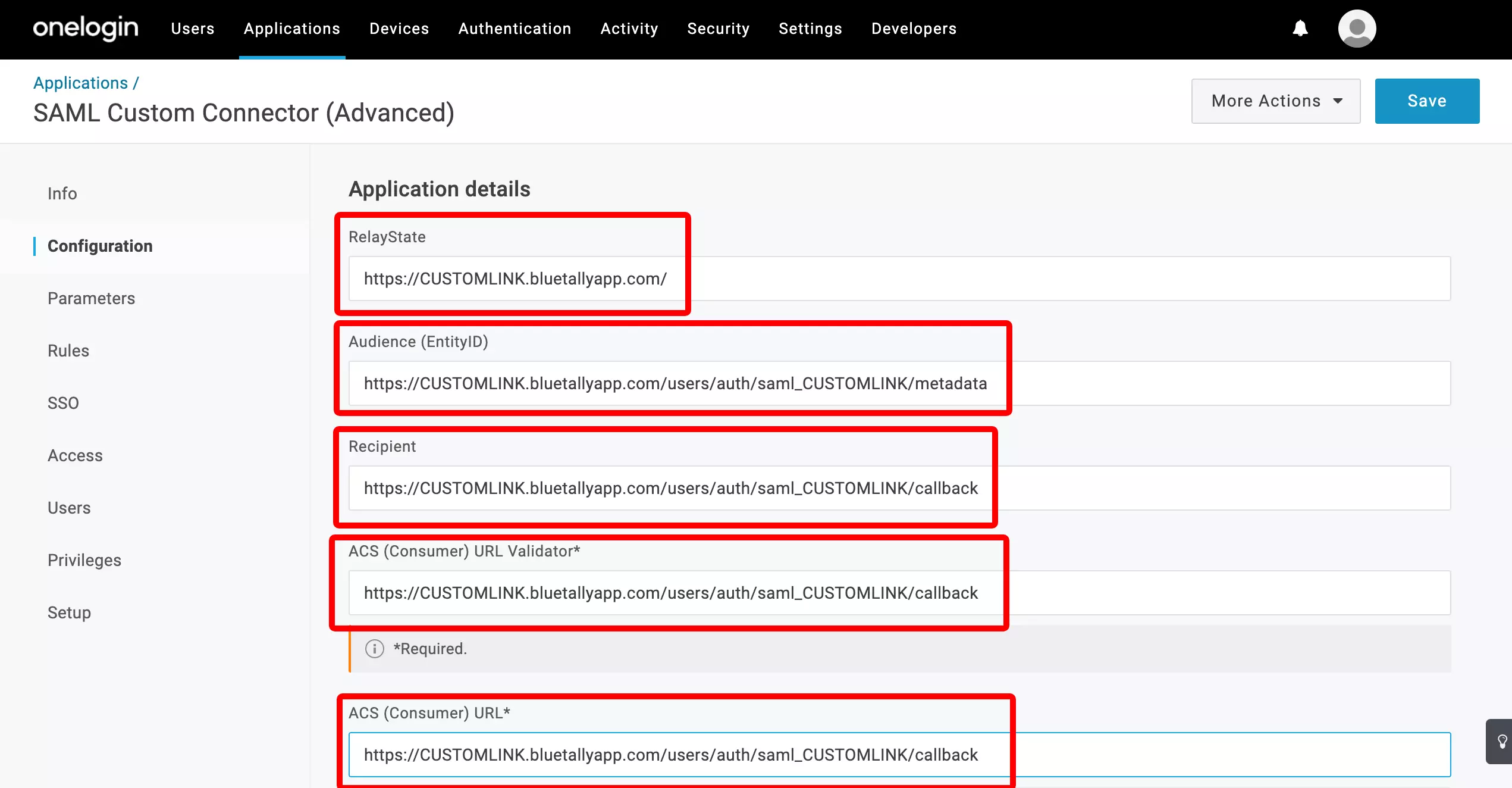
Task: Click the ACS (Consumer) URL Validator* label
Action: click(464, 551)
